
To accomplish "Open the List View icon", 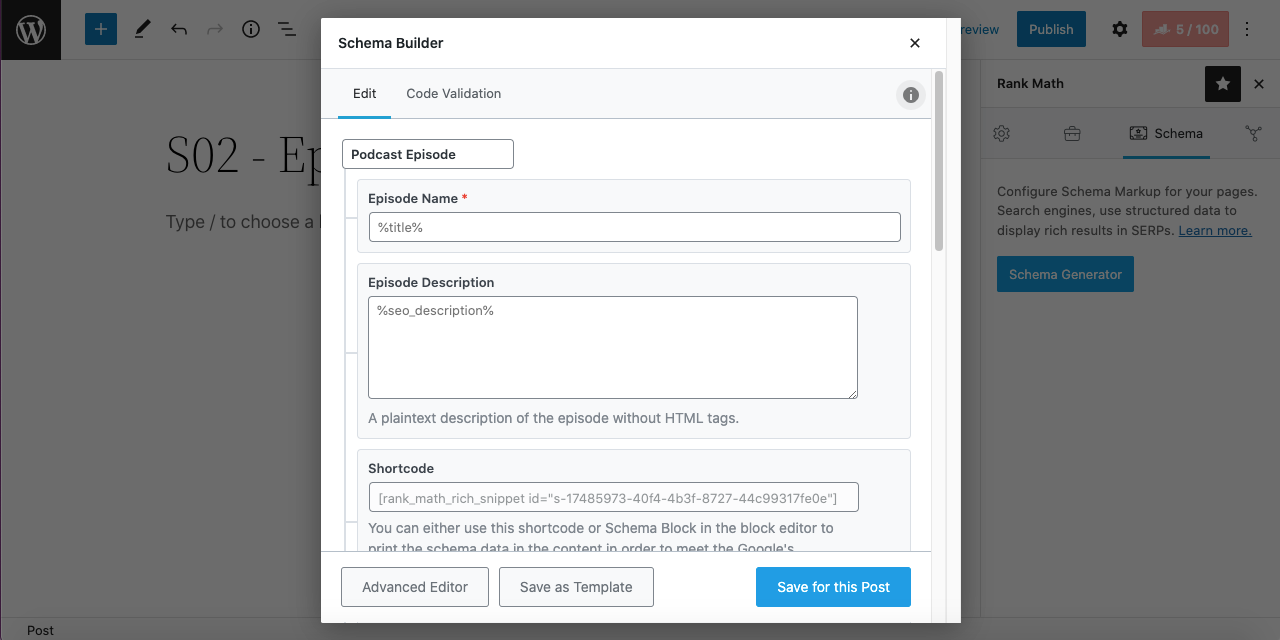I will pyautogui.click(x=287, y=29).
